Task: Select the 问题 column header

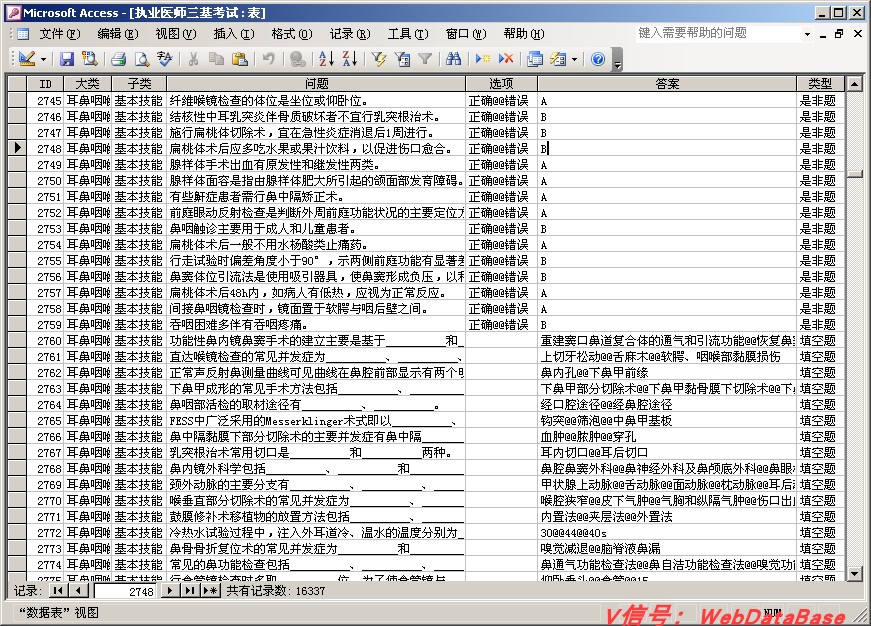Action: pos(316,83)
